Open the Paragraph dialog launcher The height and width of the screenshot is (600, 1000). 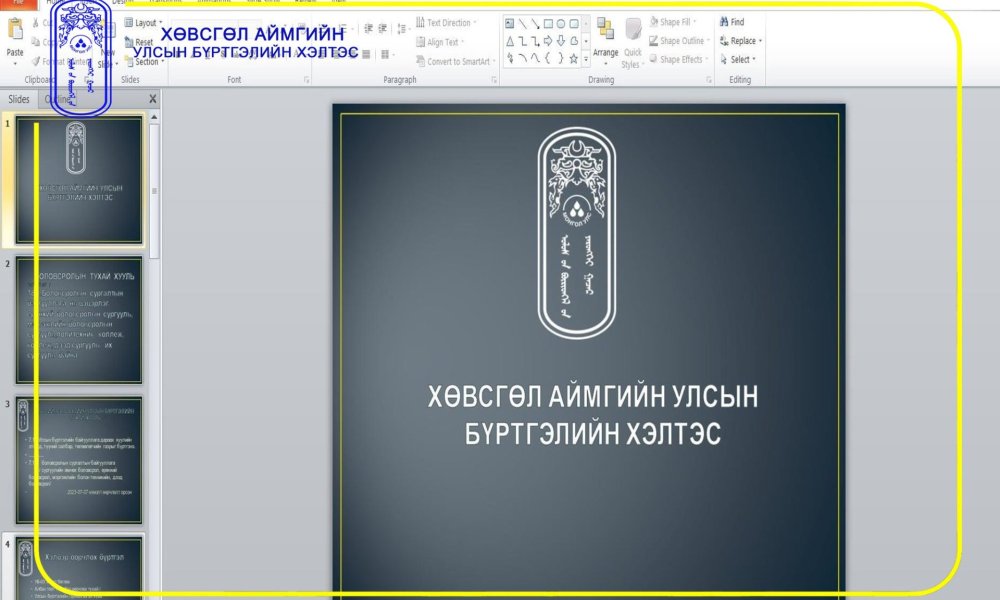pos(494,80)
